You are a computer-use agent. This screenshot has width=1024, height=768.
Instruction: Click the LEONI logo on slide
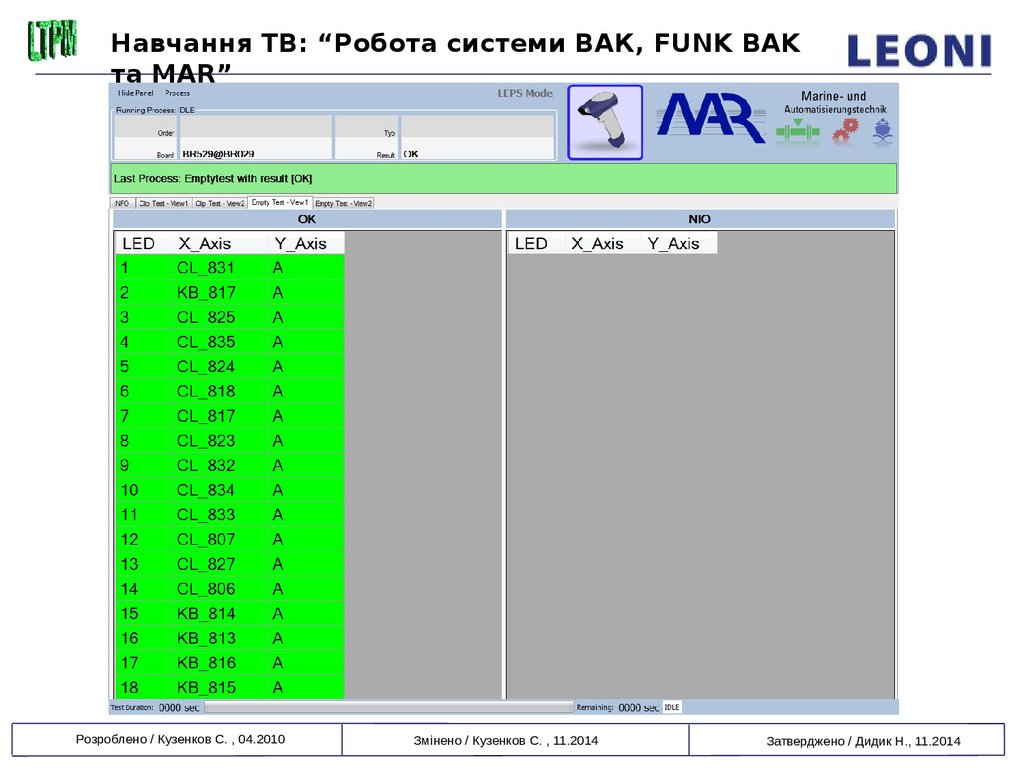919,50
